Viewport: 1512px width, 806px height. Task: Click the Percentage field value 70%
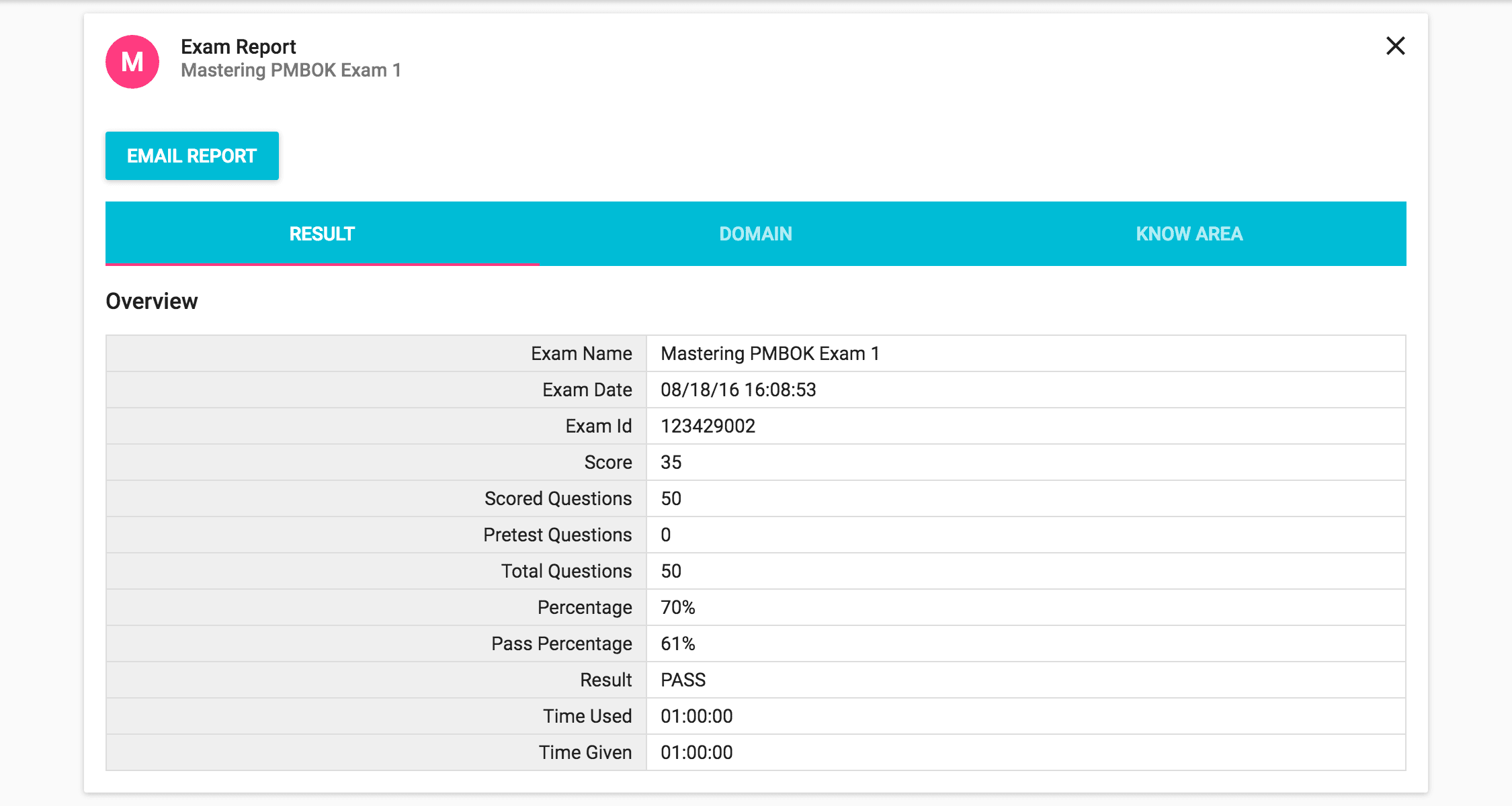[x=676, y=607]
